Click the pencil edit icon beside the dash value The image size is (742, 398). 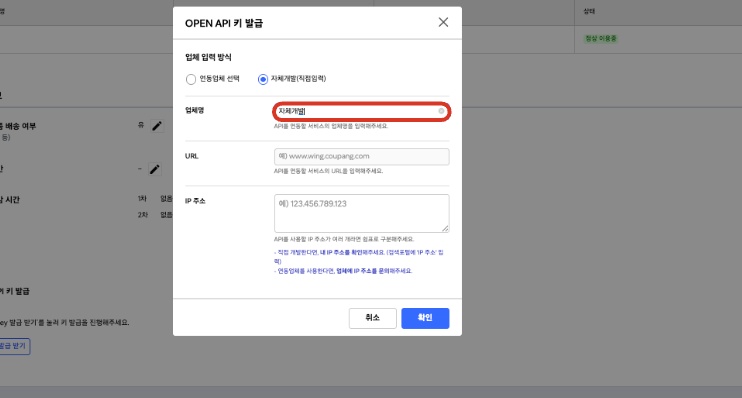click(x=155, y=169)
